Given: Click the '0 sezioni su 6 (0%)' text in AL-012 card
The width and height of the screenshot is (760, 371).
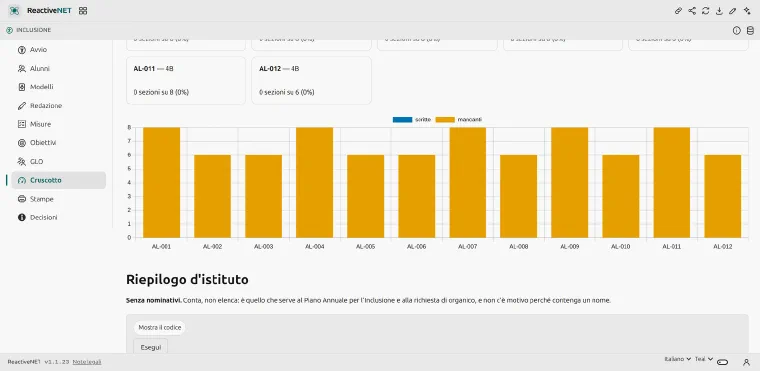Looking at the screenshot, I should coord(286,92).
